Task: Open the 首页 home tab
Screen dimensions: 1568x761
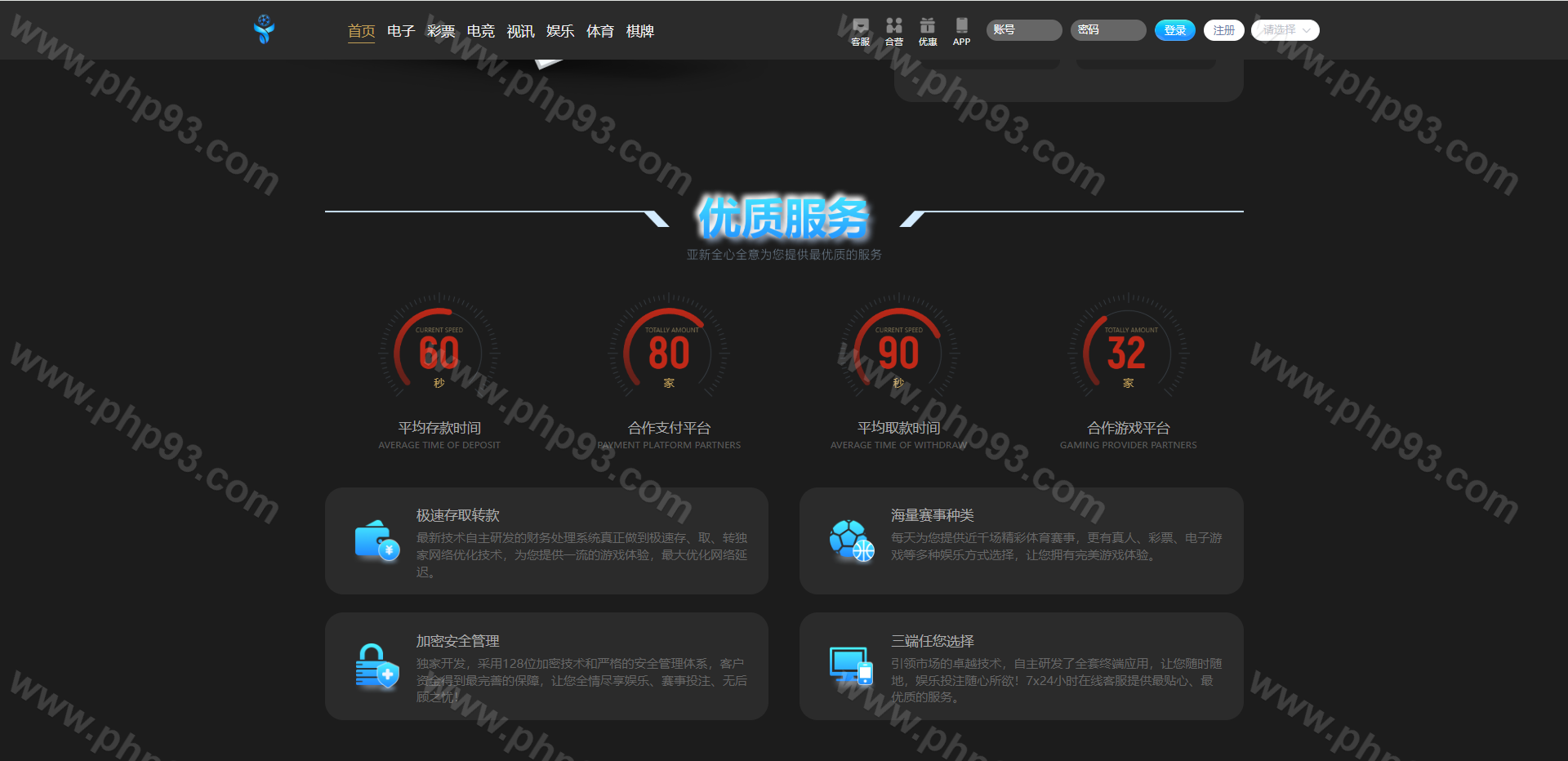Action: click(x=361, y=31)
